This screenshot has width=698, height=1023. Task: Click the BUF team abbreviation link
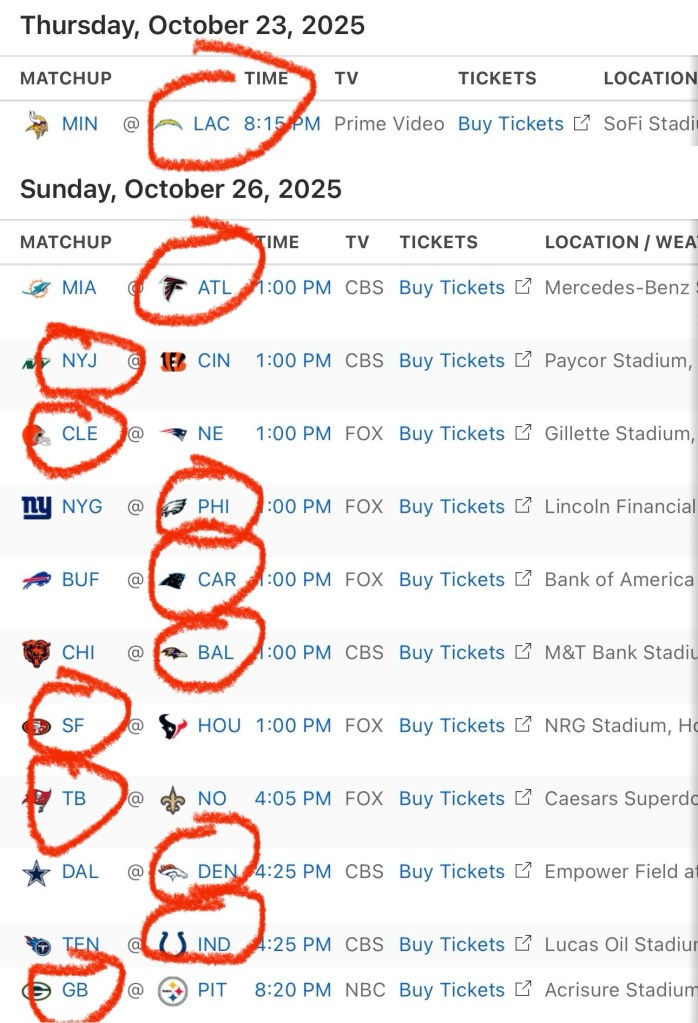81,580
